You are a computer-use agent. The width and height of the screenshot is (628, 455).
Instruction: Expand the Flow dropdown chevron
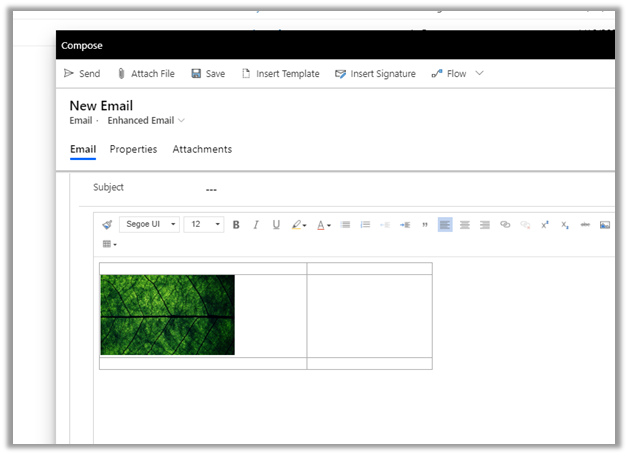pos(480,74)
